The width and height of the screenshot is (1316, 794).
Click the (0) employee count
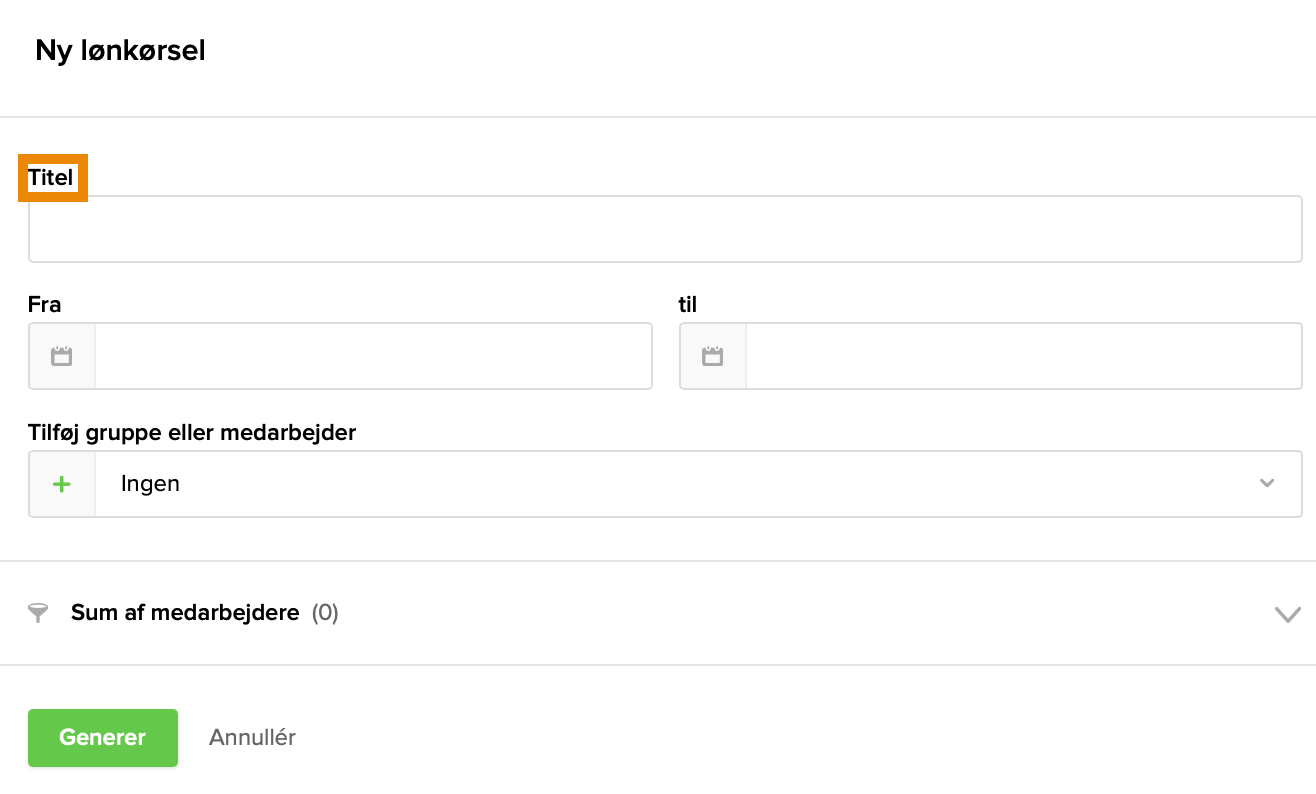pos(325,613)
